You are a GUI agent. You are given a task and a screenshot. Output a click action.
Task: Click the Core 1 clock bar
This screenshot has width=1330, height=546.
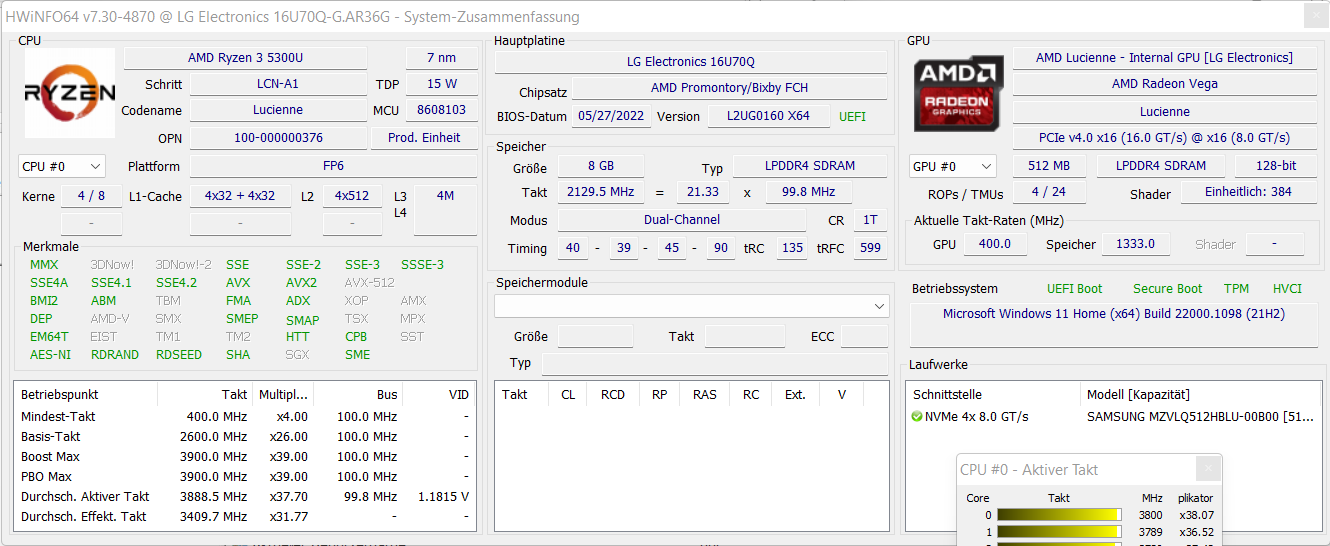click(1059, 532)
